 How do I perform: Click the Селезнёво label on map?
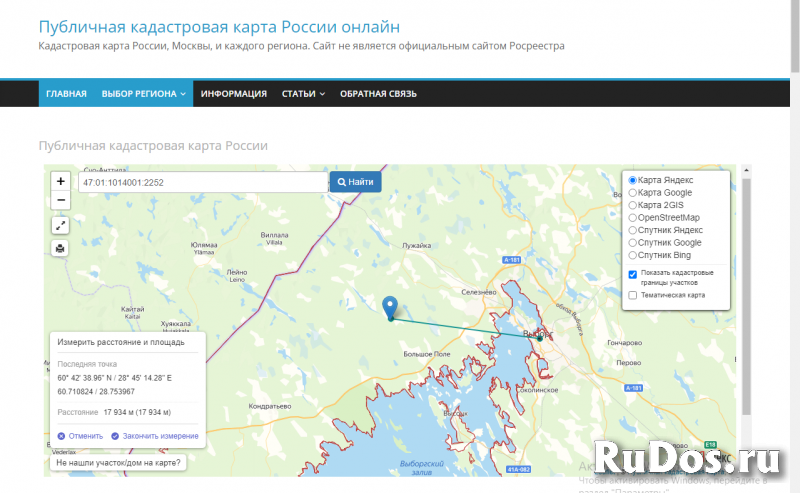pos(479,292)
